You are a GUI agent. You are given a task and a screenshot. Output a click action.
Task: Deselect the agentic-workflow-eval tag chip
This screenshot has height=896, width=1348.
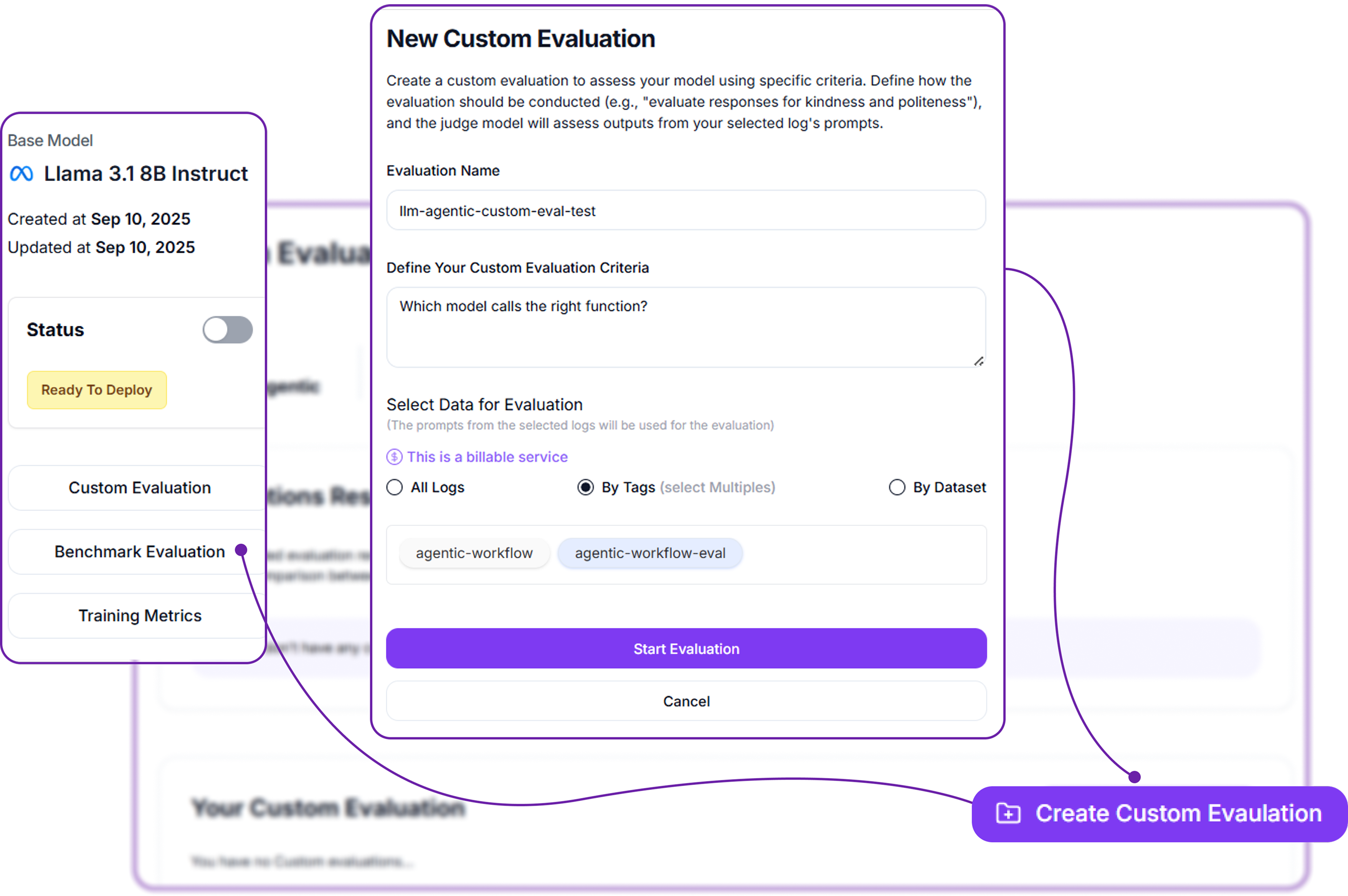tap(650, 553)
